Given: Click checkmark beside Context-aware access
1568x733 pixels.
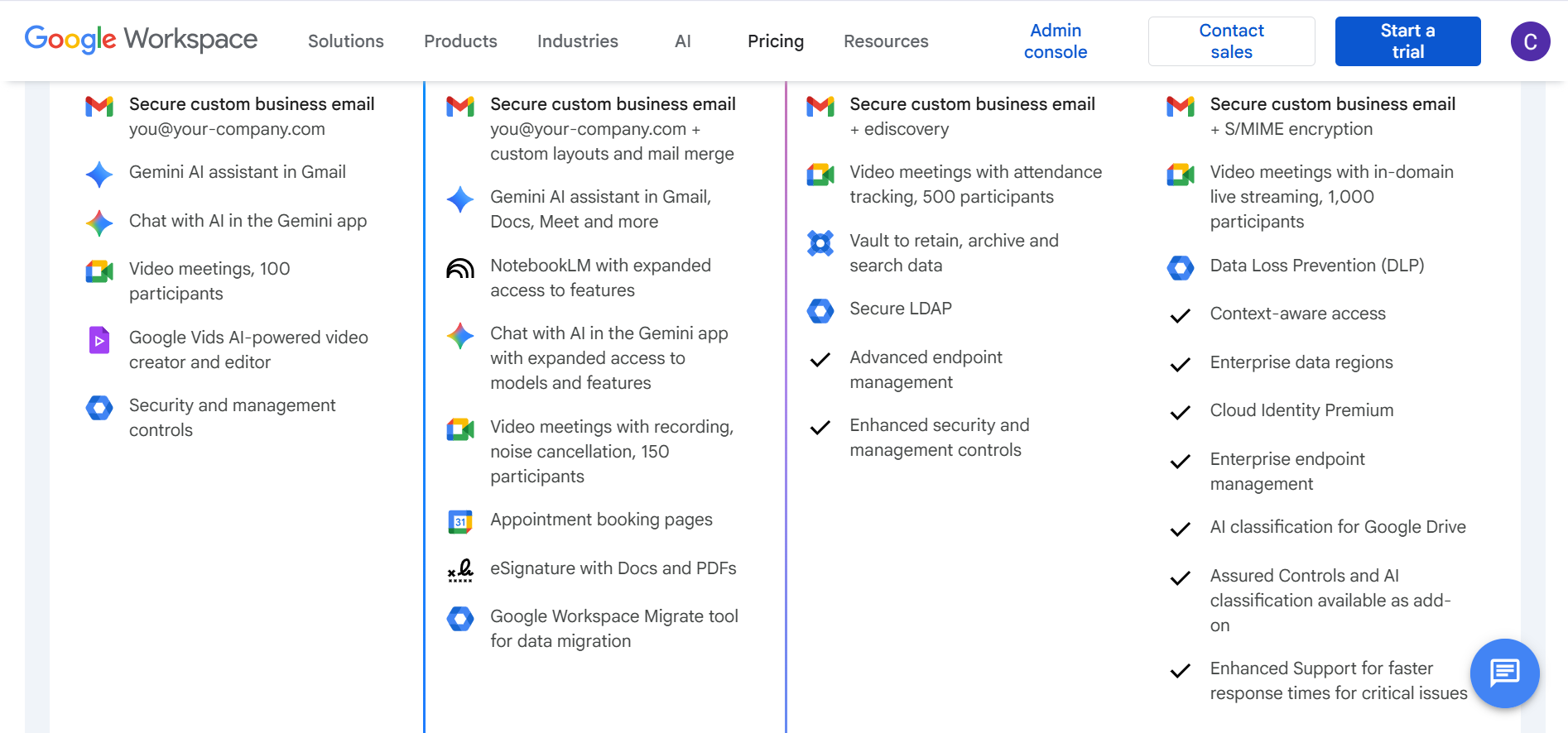Looking at the screenshot, I should (1181, 316).
